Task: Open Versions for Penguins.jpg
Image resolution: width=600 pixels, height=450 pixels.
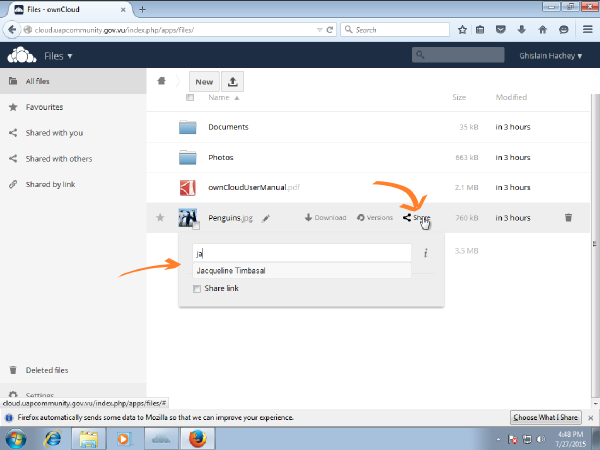Action: (x=375, y=218)
